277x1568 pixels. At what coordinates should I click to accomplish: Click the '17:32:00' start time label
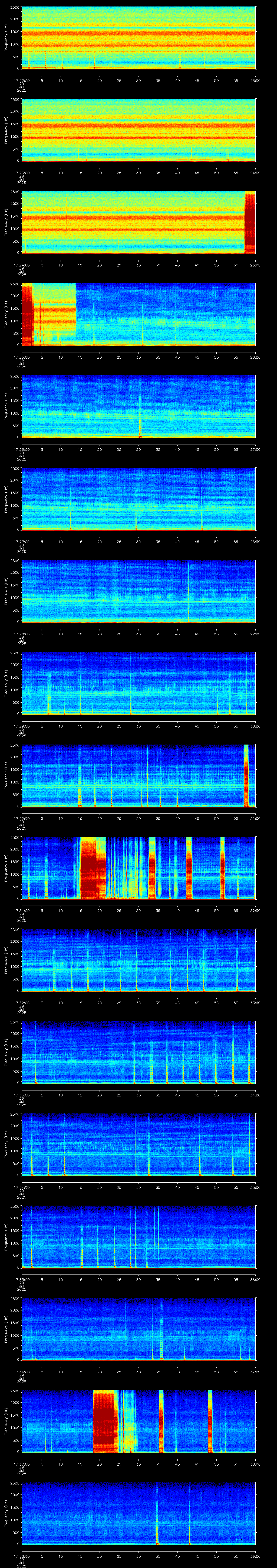pyautogui.click(x=21, y=1003)
